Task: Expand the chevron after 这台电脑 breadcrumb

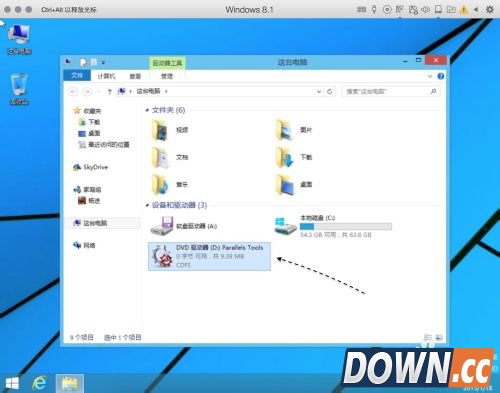Action: pos(166,91)
